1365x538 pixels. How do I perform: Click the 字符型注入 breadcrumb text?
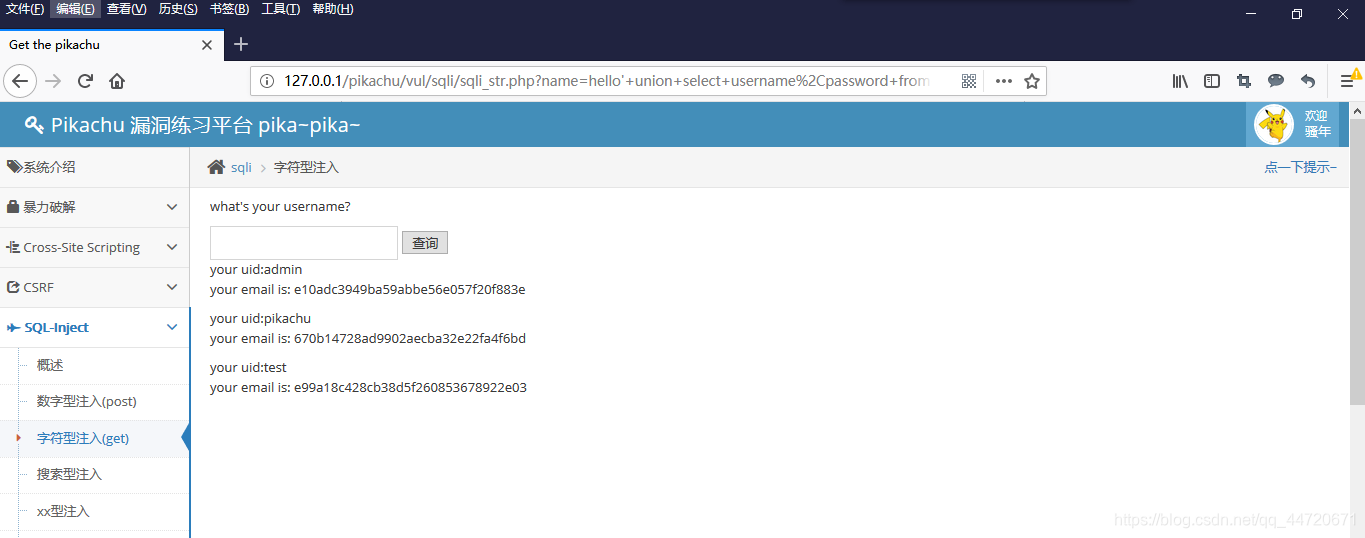point(306,167)
